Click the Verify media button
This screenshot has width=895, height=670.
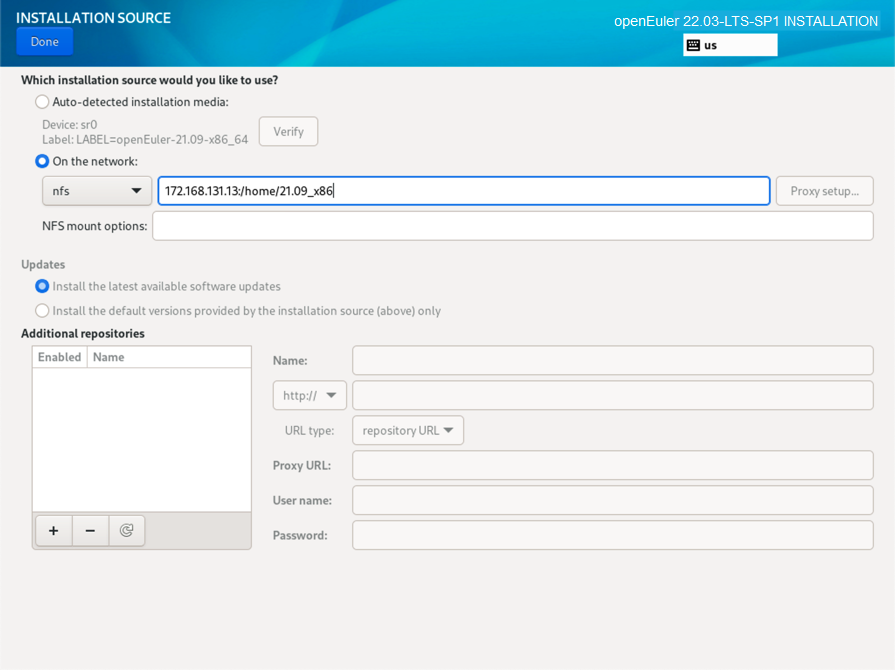pyautogui.click(x=288, y=131)
